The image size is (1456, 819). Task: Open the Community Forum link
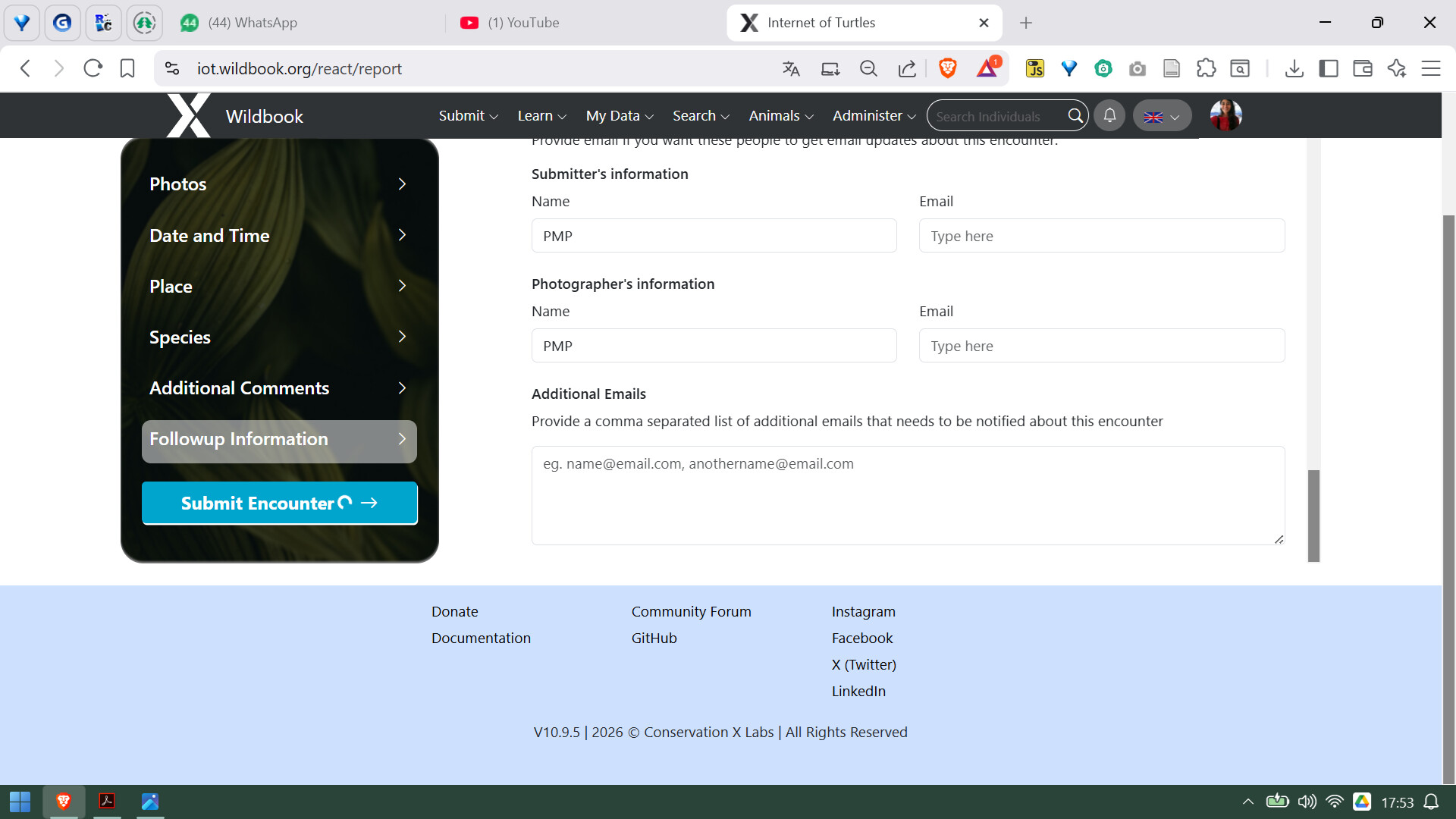click(691, 612)
